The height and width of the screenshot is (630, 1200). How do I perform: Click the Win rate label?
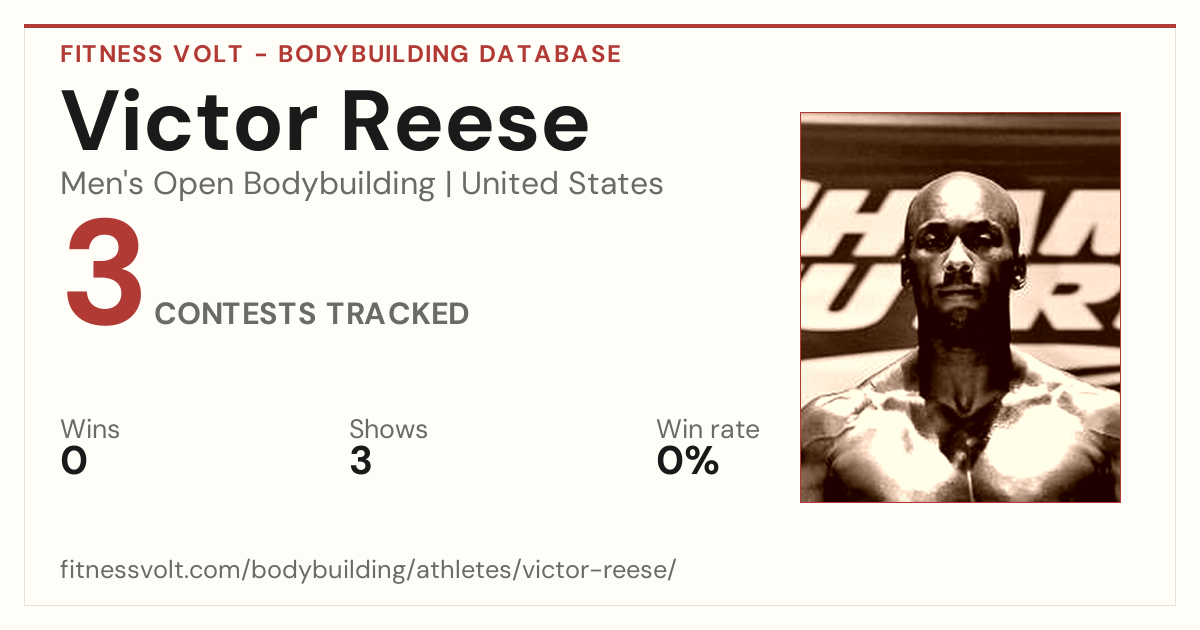point(708,430)
